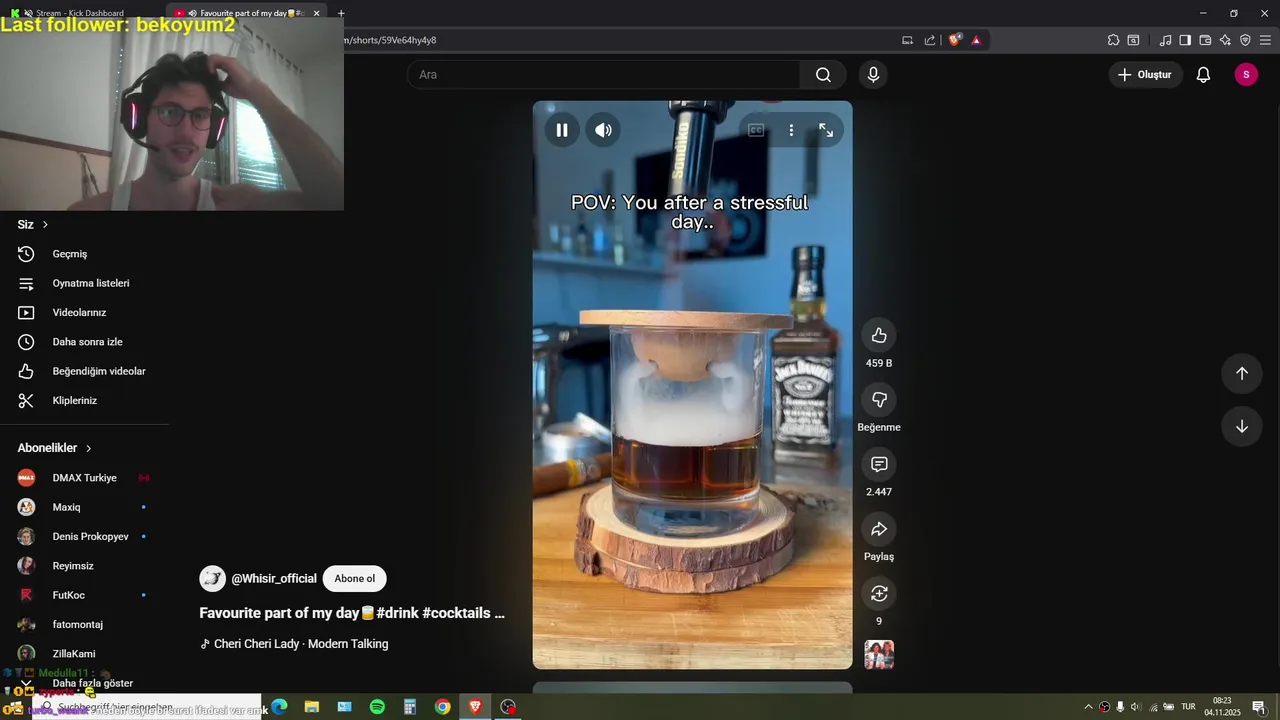Image resolution: width=1280 pixels, height=720 pixels.
Task: Click the Remix icon above 9
Action: point(879,594)
